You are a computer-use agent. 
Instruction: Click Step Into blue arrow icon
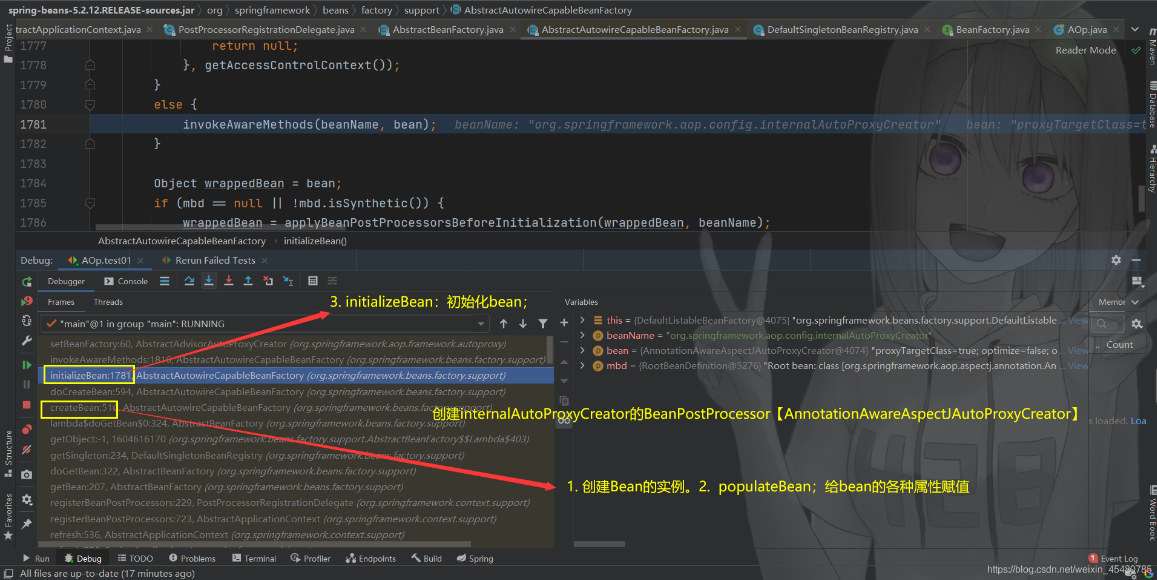pyautogui.click(x=209, y=281)
